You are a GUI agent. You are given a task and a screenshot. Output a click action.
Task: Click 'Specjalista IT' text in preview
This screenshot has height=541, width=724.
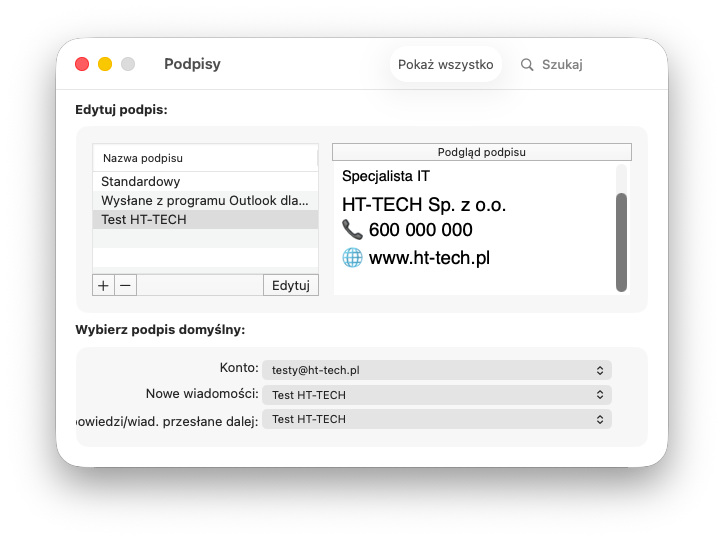pos(386,176)
